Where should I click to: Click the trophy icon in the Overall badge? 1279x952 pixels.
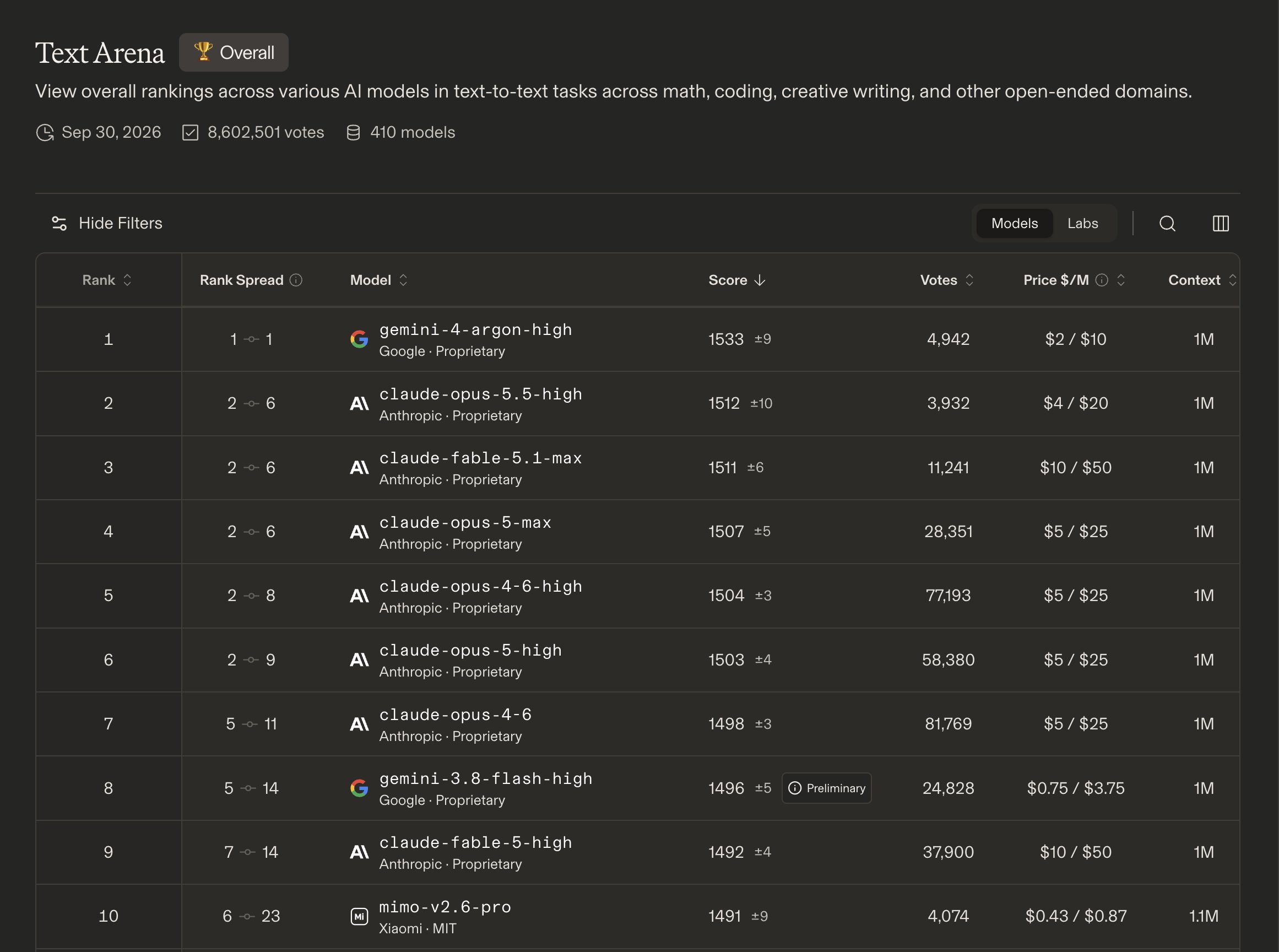pos(203,51)
